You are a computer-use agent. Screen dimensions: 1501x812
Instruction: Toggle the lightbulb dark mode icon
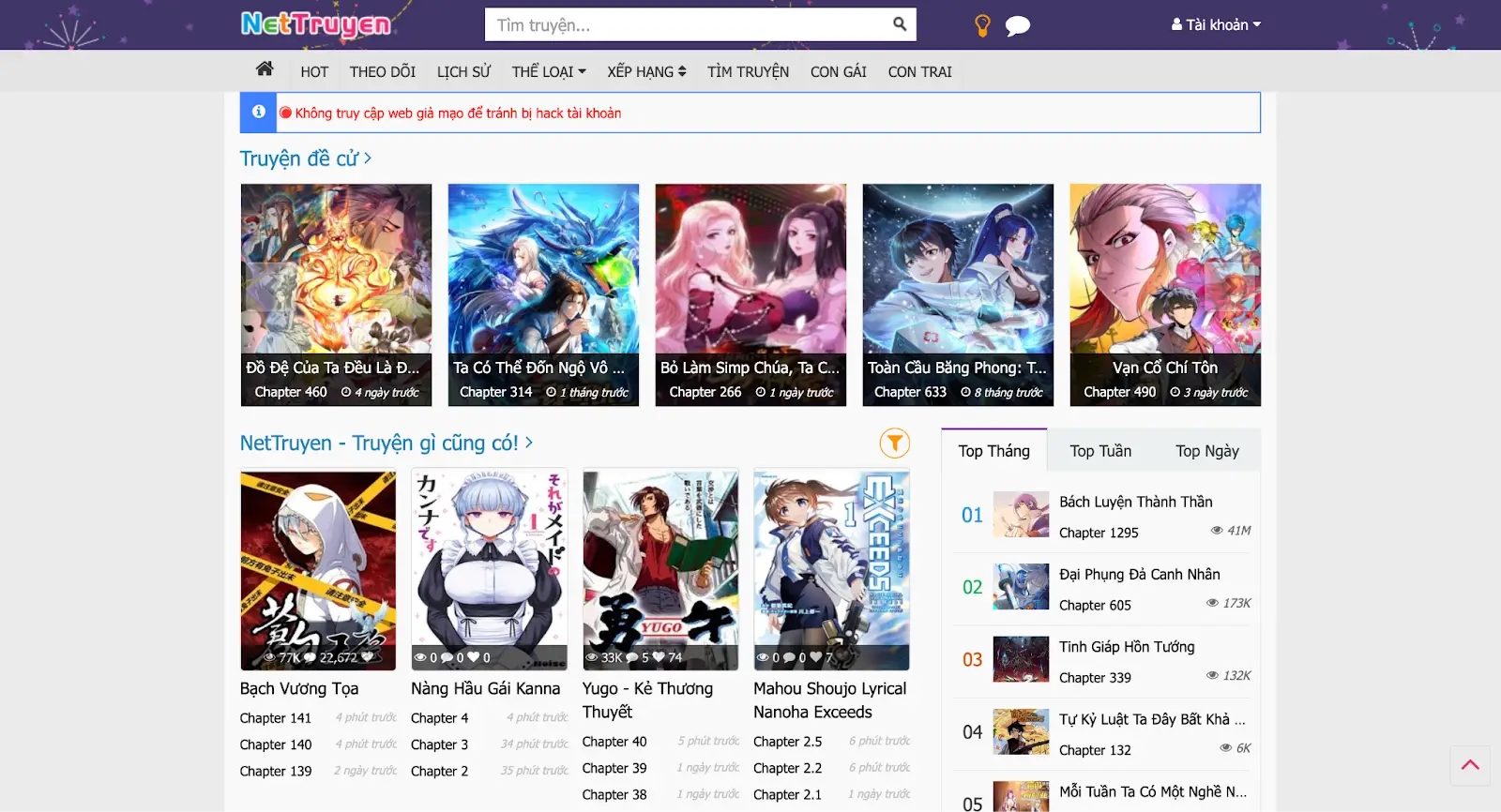[x=982, y=25]
